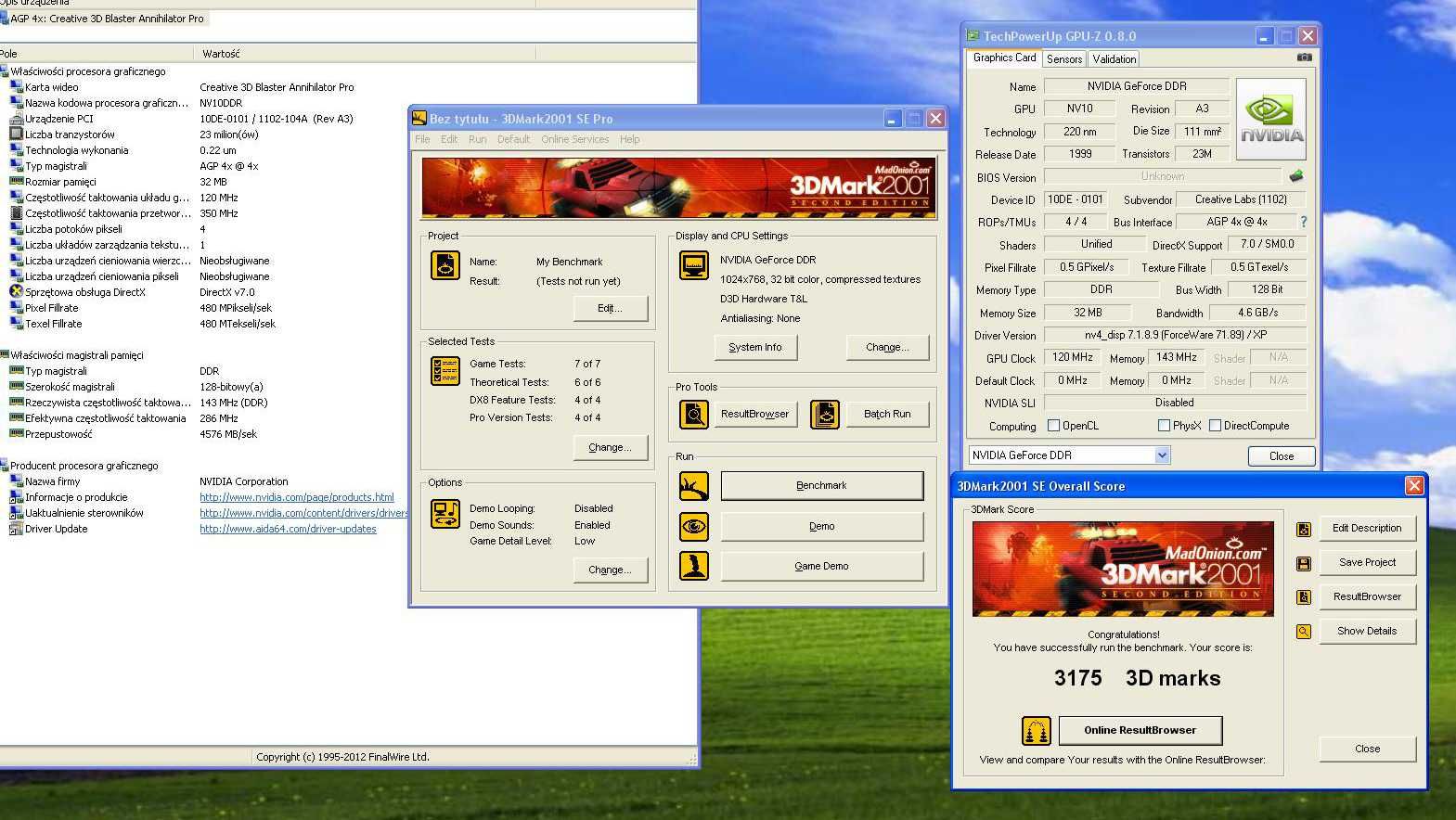This screenshot has width=1456, height=820.
Task: Click the Pole column header in AIDA64
Action: [97, 54]
